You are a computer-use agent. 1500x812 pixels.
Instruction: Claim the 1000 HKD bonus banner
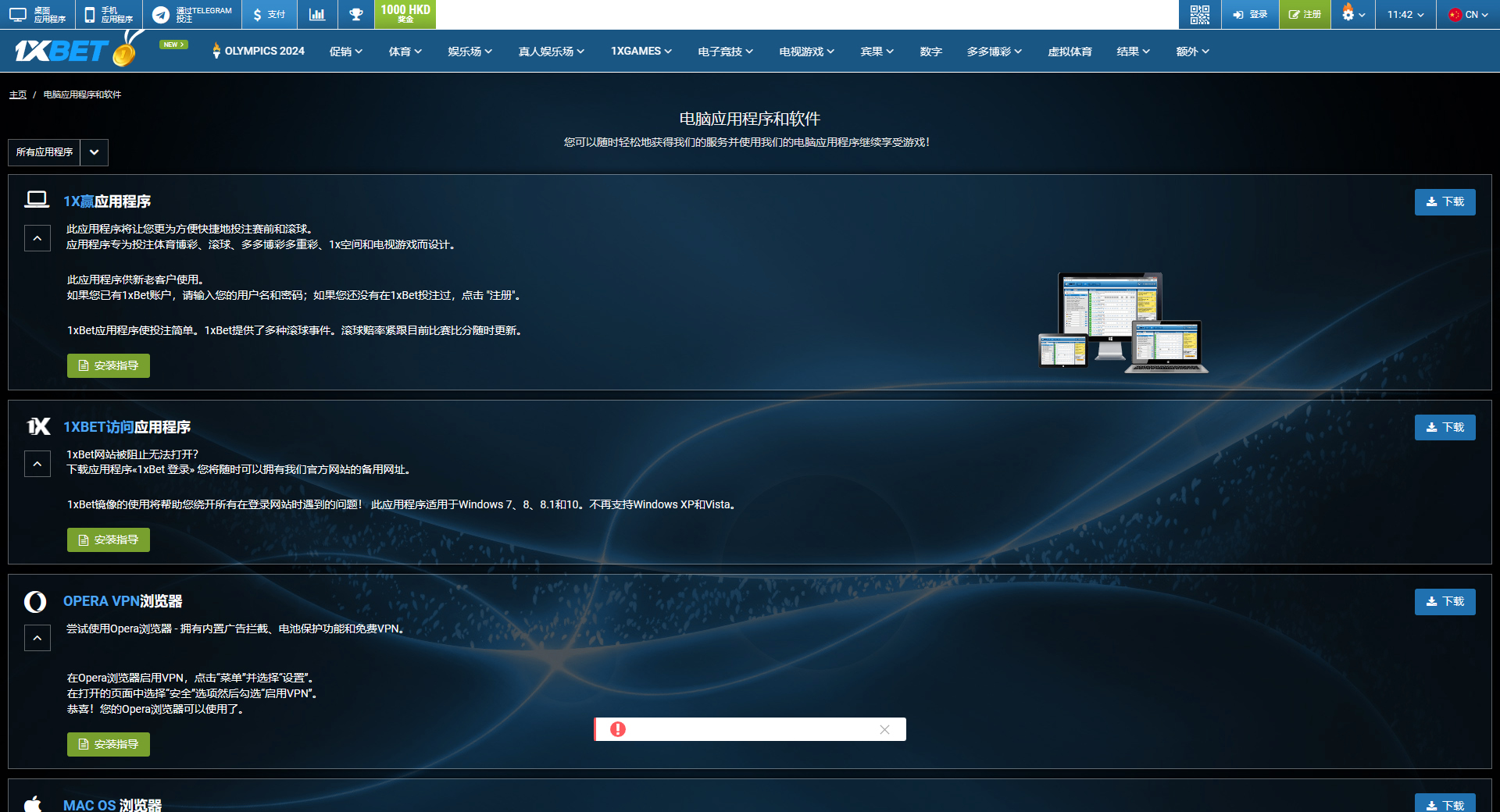click(405, 14)
